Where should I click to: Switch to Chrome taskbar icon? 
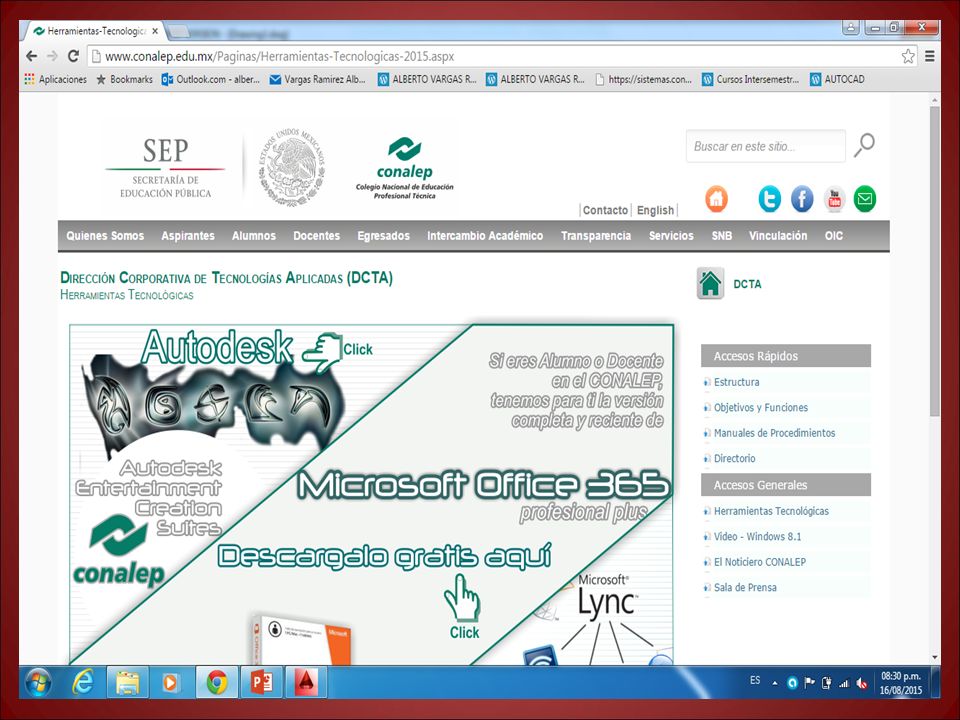(x=217, y=683)
